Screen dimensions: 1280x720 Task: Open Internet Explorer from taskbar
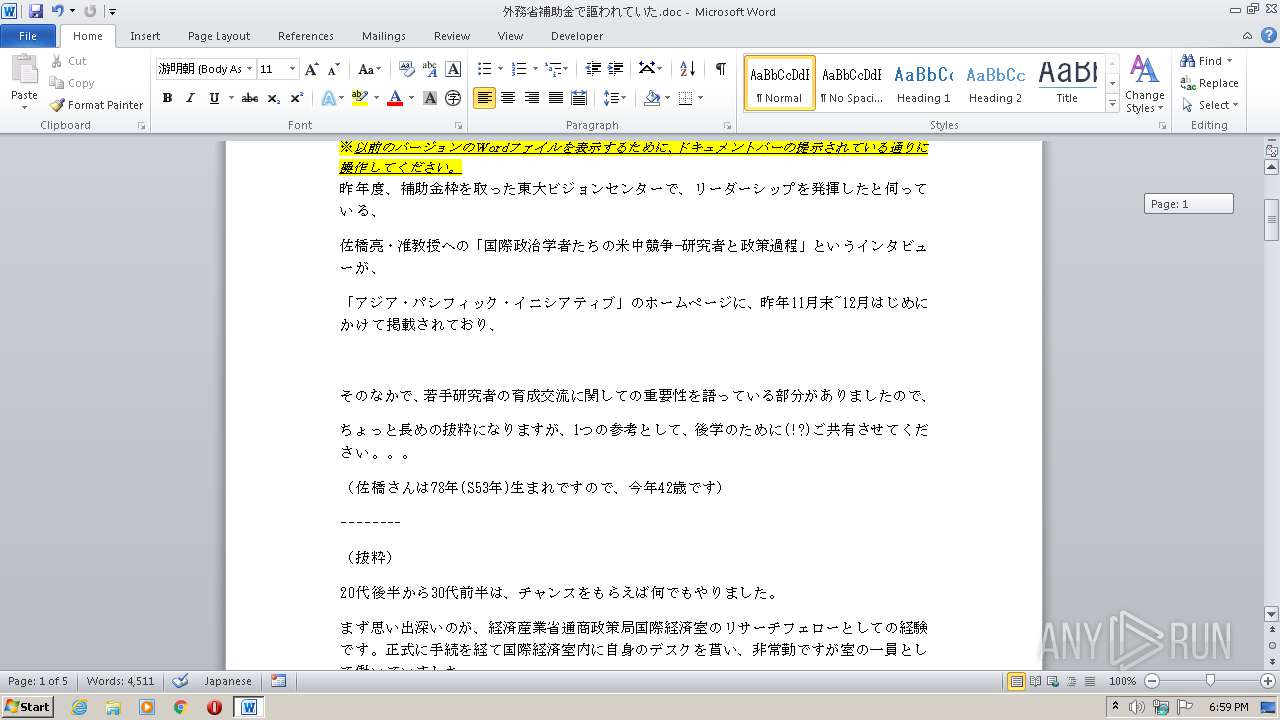[79, 707]
